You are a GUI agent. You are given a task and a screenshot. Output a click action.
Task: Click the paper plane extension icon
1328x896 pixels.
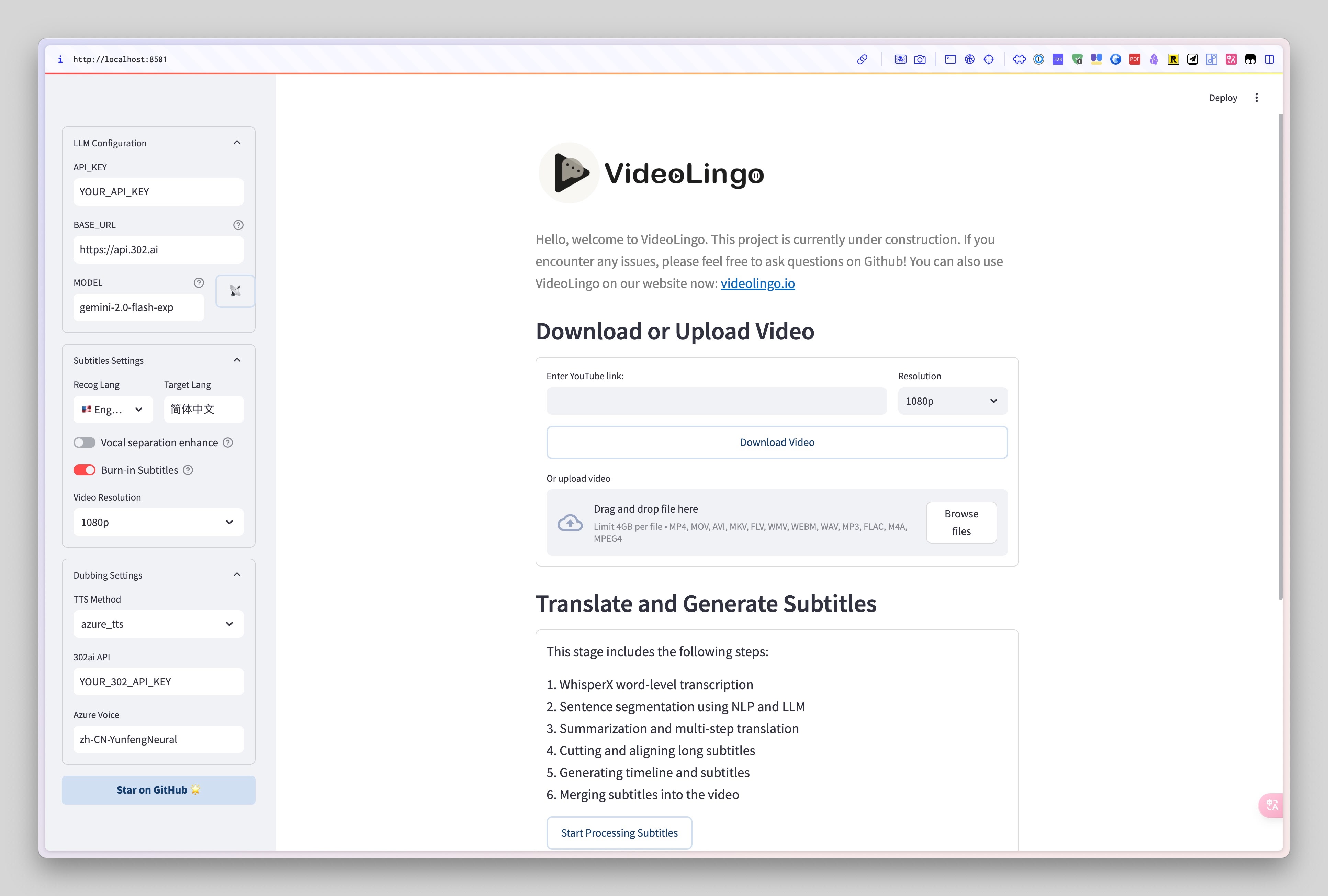1193,59
